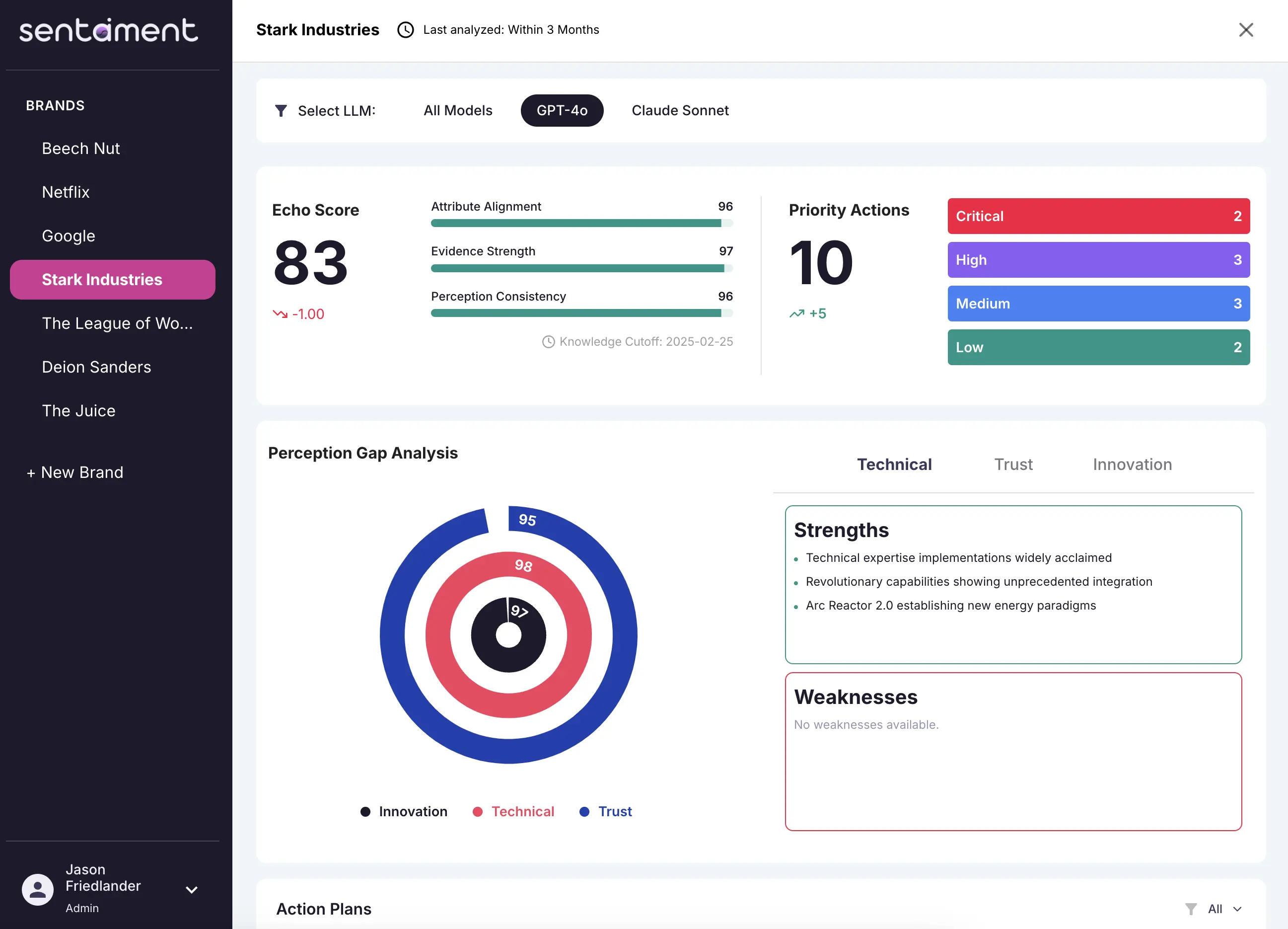
Task: Click the Knowledge Cutoff: 2025-02-25 text
Action: click(645, 341)
